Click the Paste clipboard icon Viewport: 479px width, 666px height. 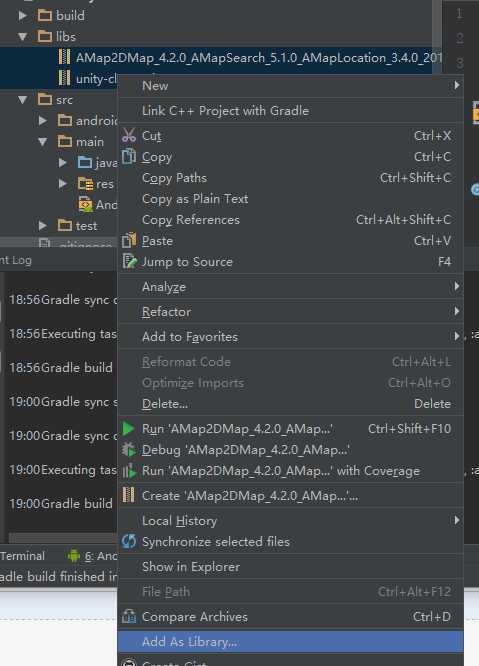click(129, 240)
